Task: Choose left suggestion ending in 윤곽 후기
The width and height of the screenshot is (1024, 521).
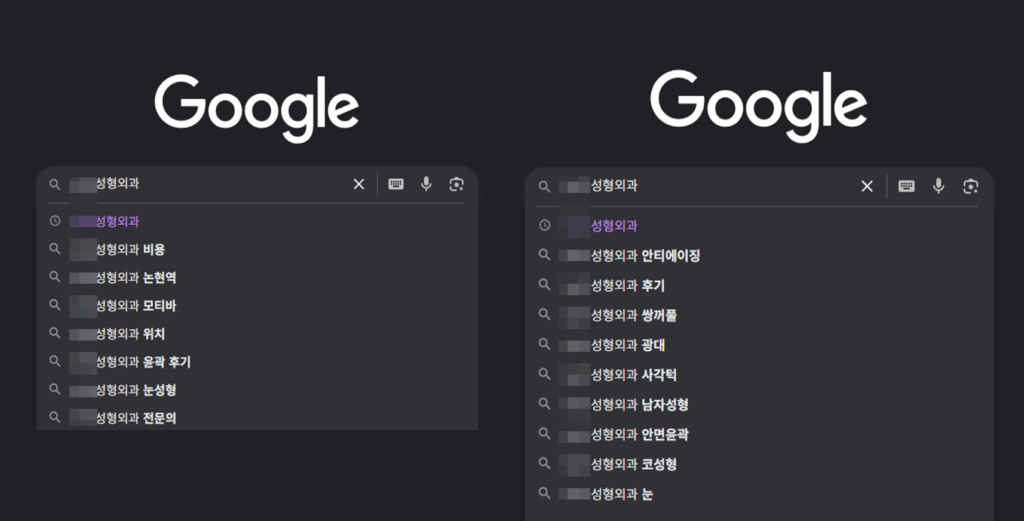Action: (x=257, y=362)
